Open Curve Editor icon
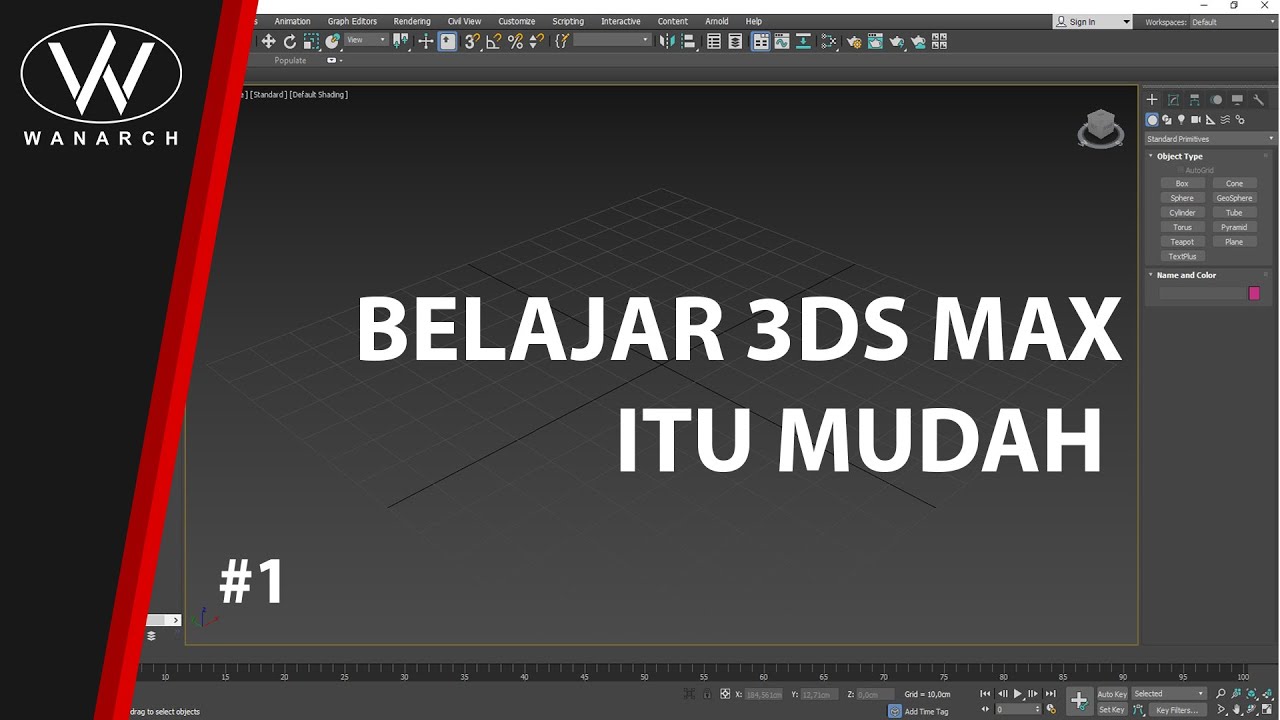 [782, 41]
